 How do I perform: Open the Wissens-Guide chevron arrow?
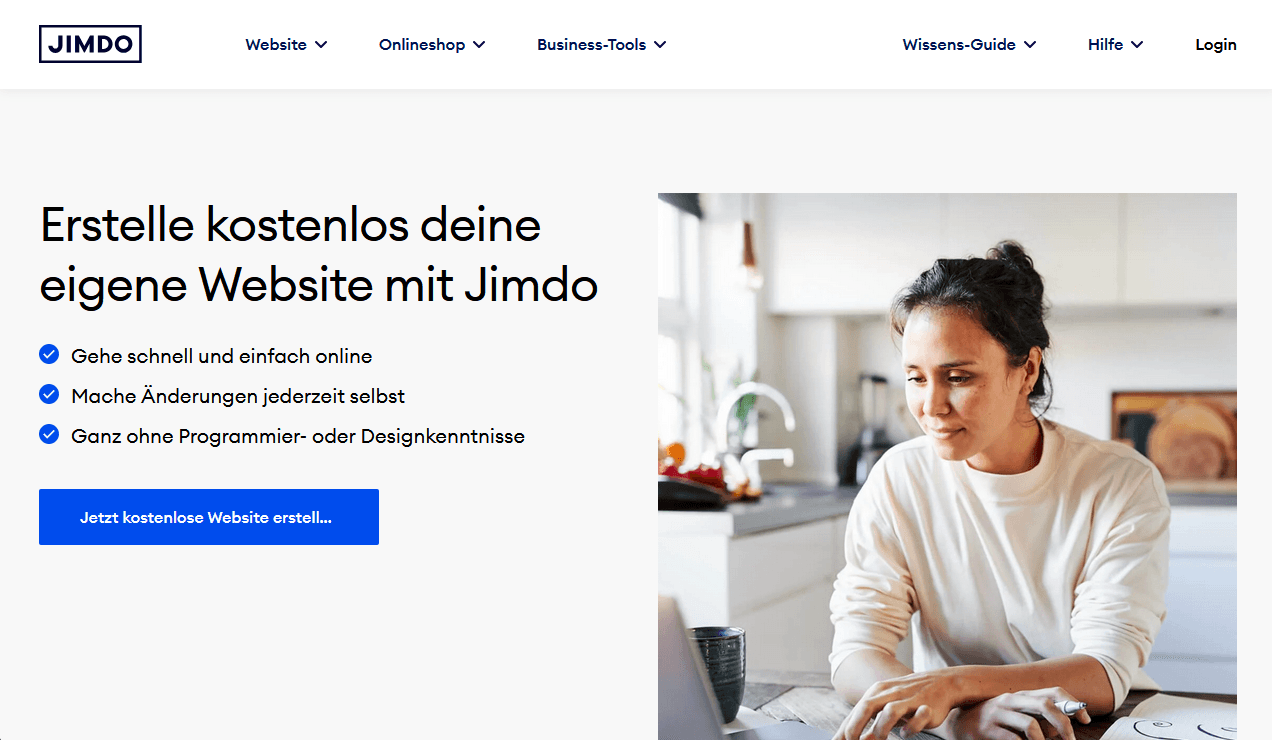coord(1030,45)
